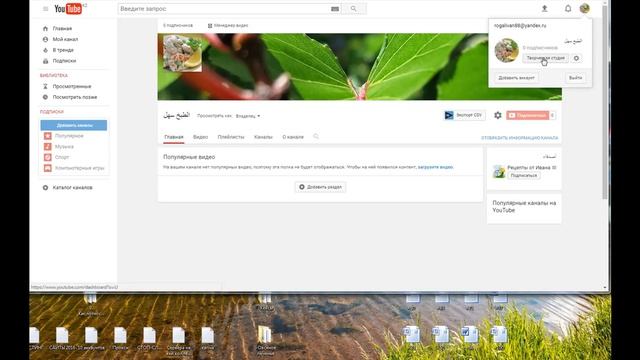Click the subscribers count link above banner
This screenshot has height=360, width=640.
point(178,25)
